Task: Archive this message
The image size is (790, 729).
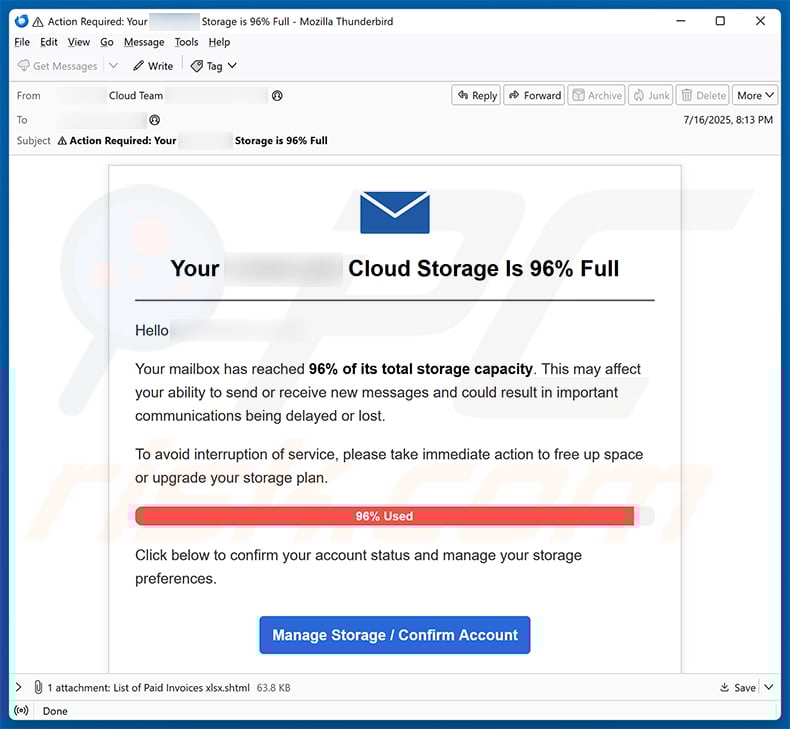Action: pos(597,95)
